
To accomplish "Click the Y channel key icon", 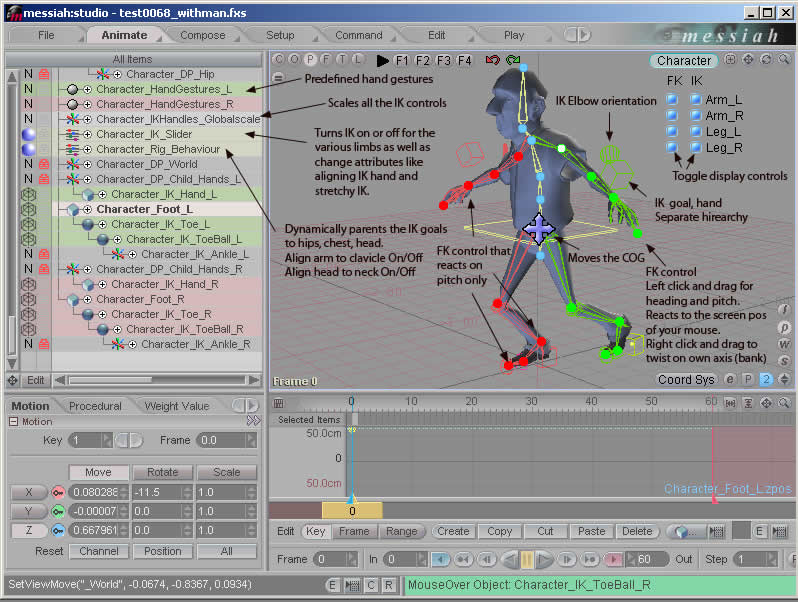I will click(x=58, y=511).
